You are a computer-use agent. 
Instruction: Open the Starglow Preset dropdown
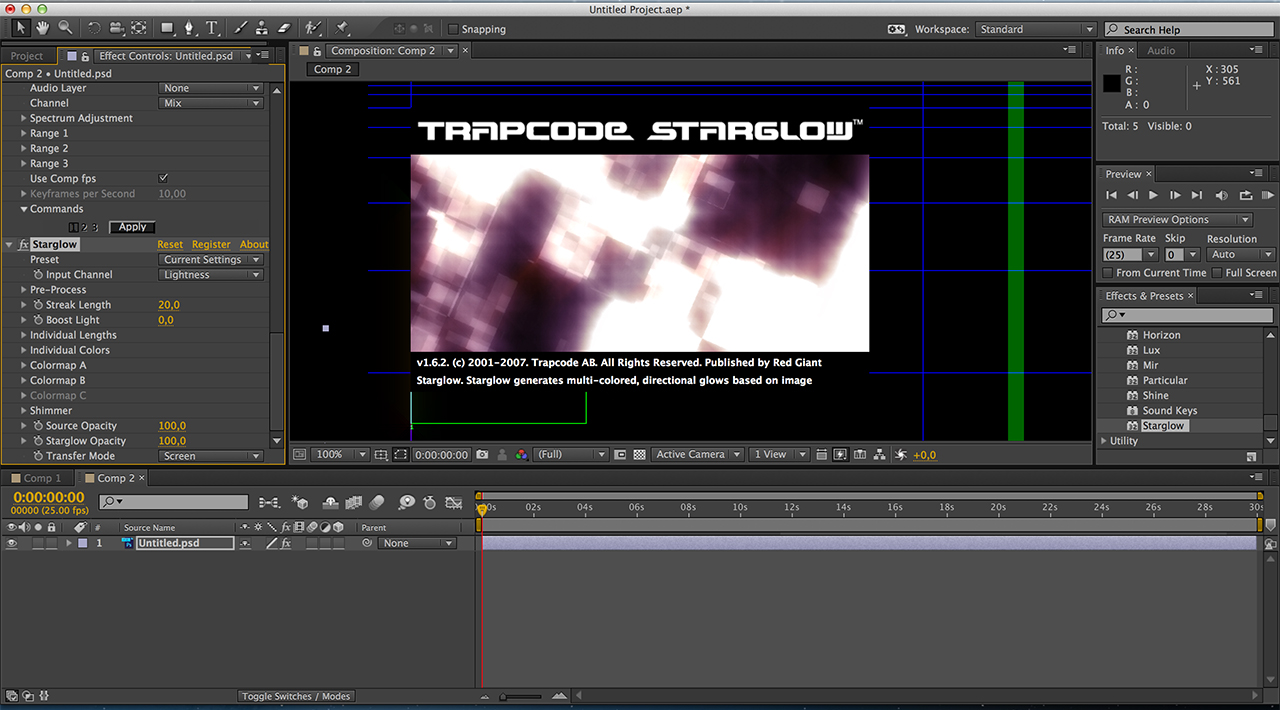211,260
